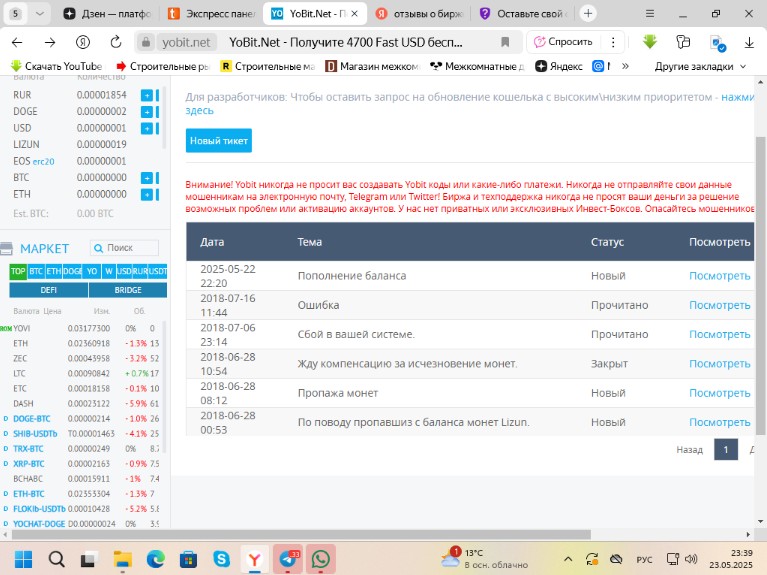Open SHIB-USDTb market pair
The width and height of the screenshot is (767, 575).
35,434
